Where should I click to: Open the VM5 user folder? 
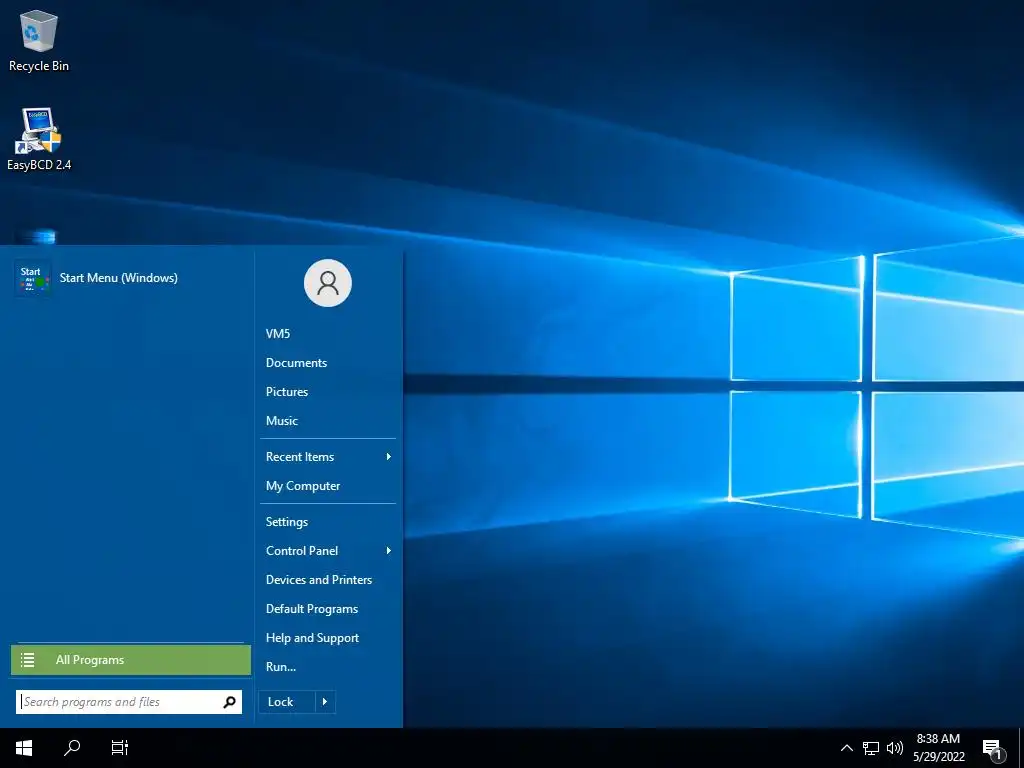278,334
